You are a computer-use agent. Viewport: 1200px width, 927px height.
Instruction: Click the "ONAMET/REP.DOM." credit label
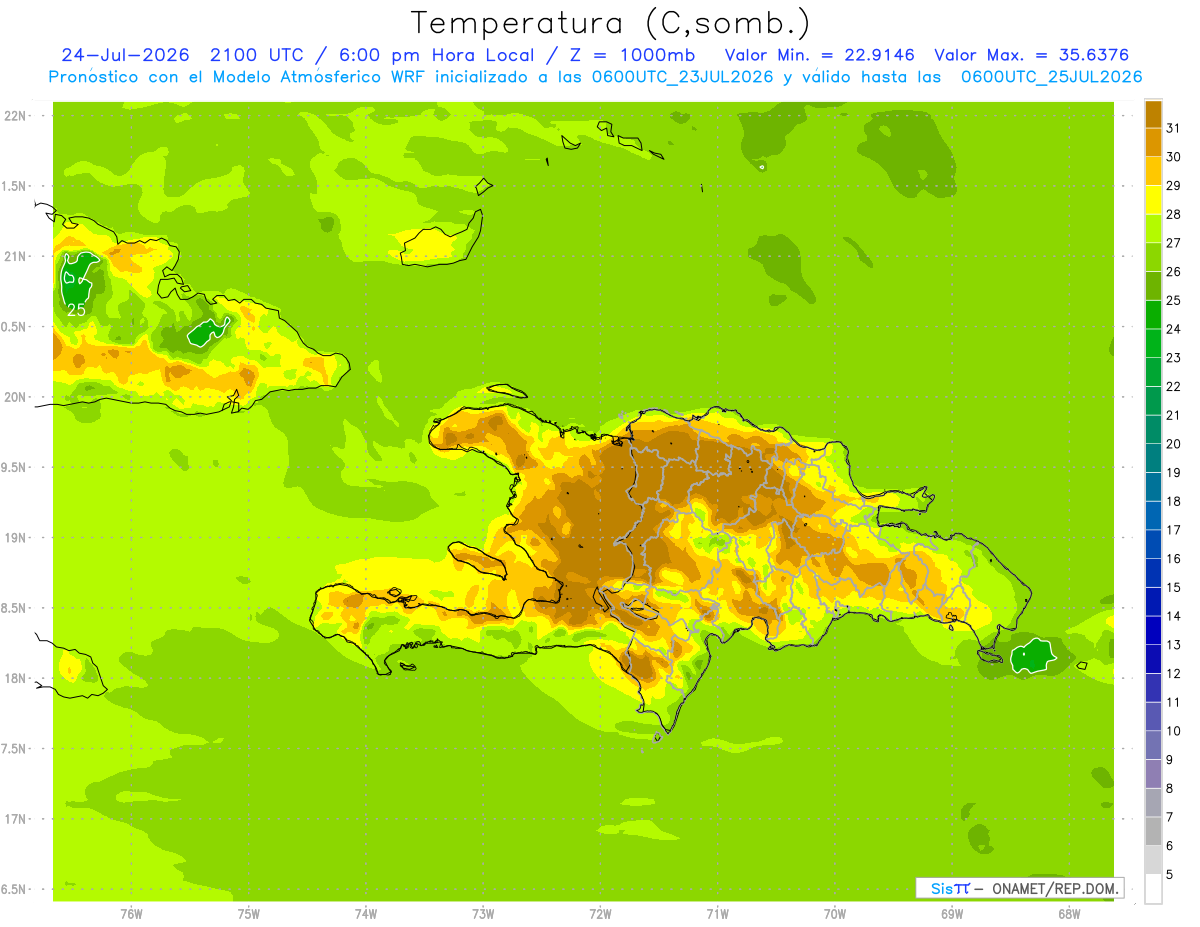pos(1055,888)
